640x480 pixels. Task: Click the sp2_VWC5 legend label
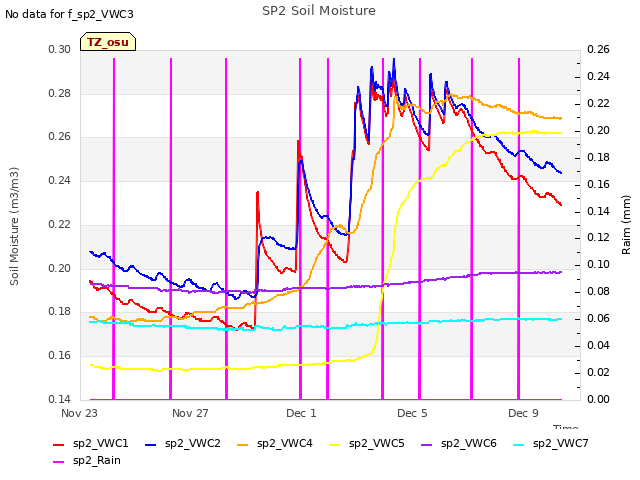(x=376, y=443)
